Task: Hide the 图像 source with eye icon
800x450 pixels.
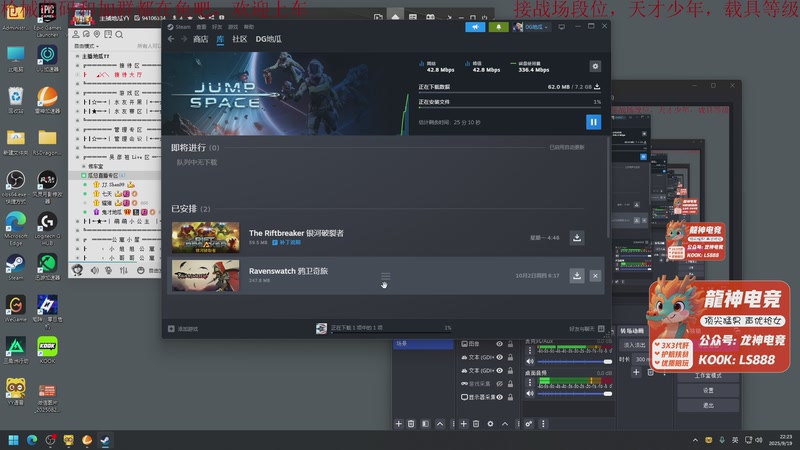Action: pos(499,344)
